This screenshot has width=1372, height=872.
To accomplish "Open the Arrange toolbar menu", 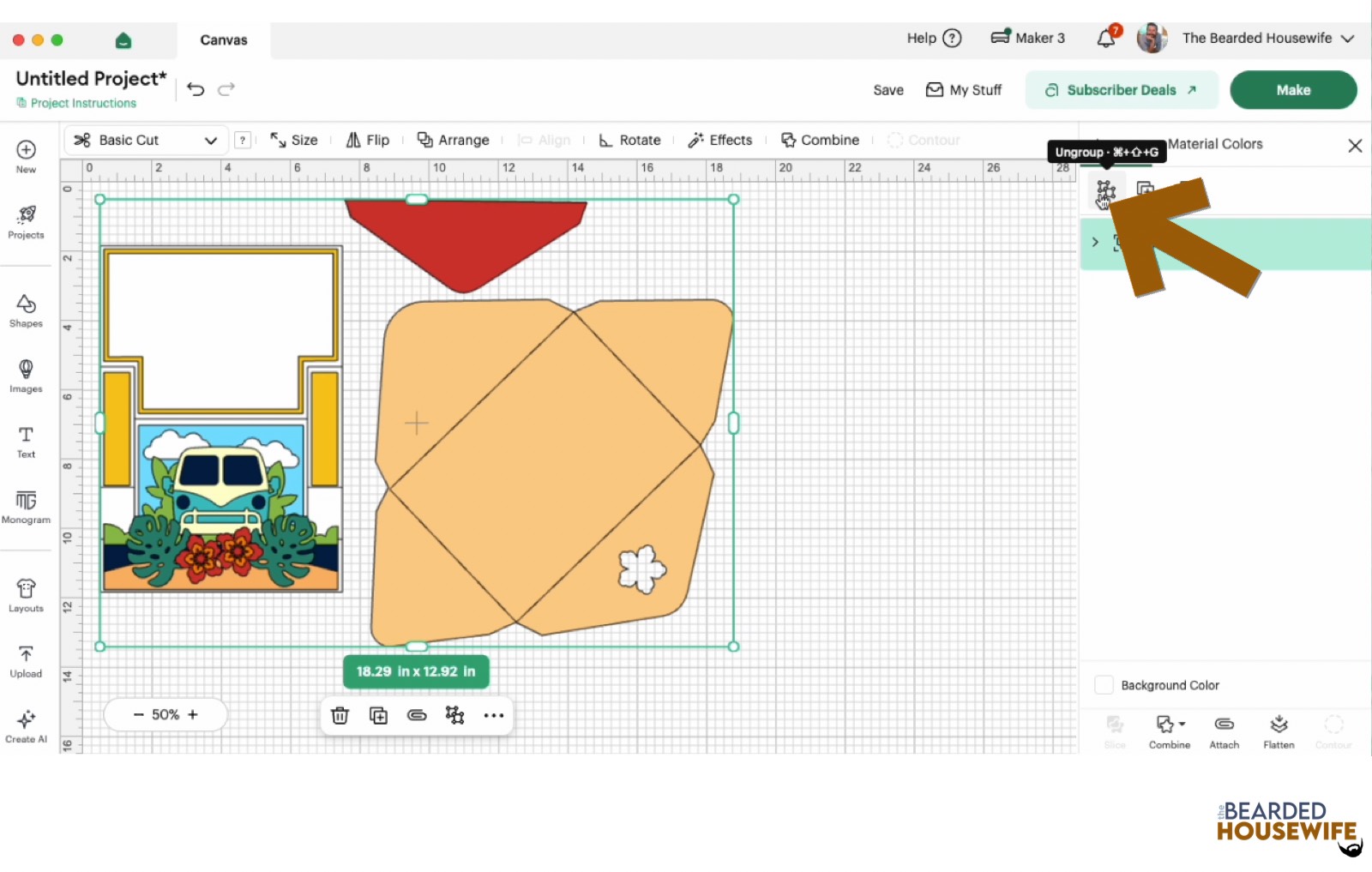I will [x=453, y=140].
